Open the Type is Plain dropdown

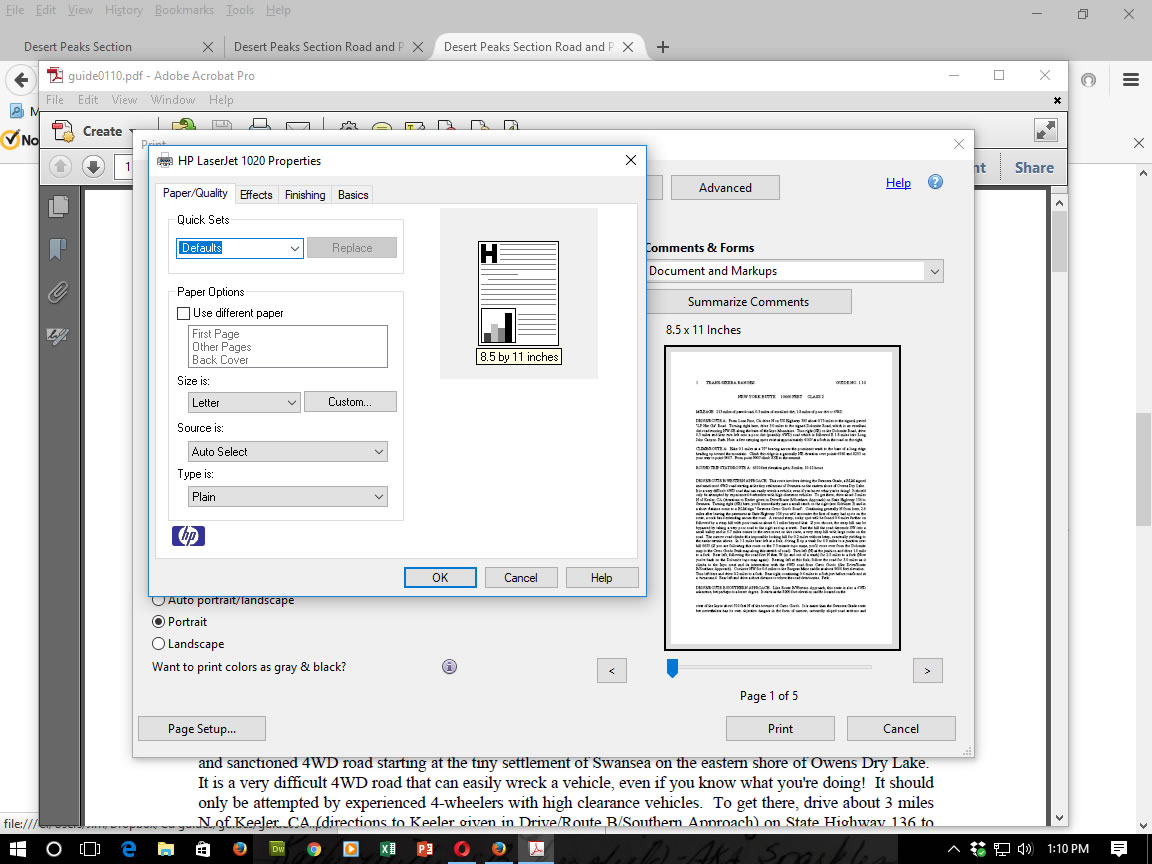[x=288, y=497]
